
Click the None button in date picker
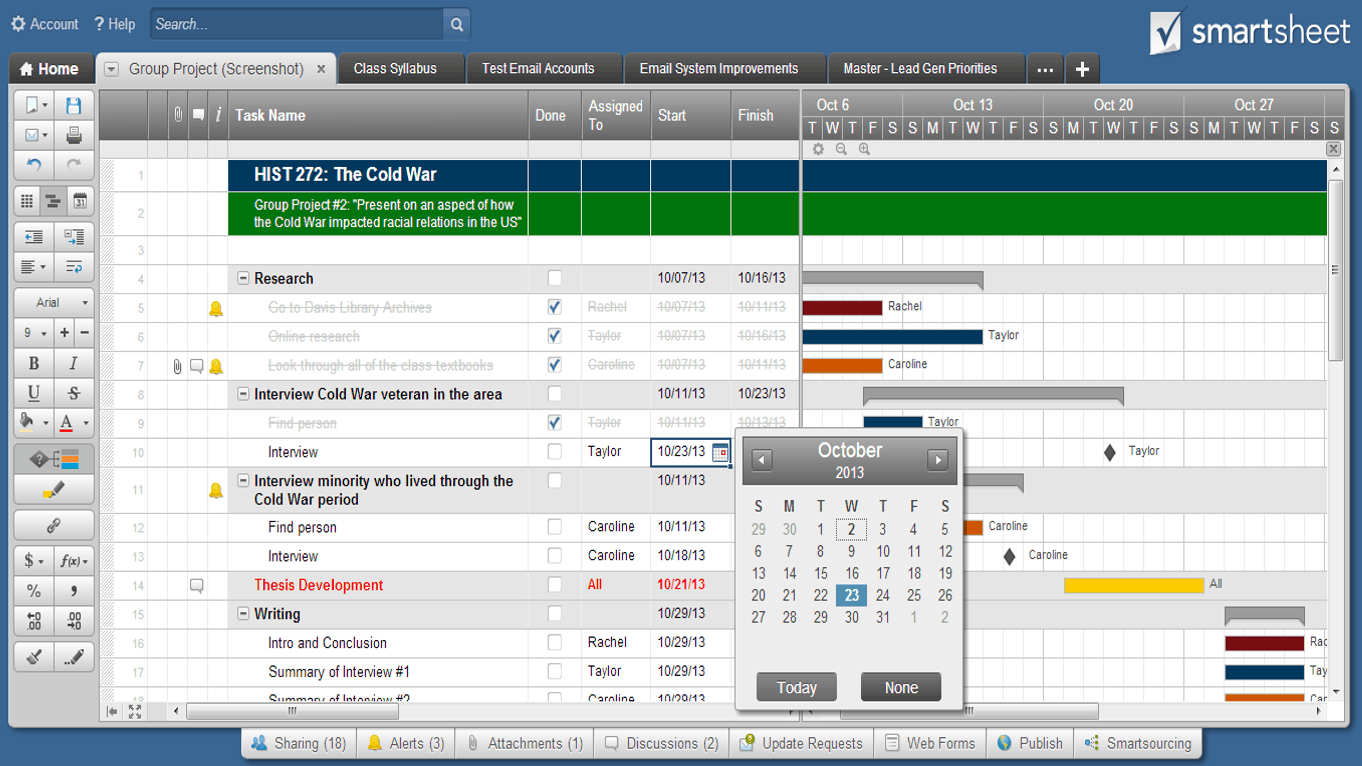[901, 687]
